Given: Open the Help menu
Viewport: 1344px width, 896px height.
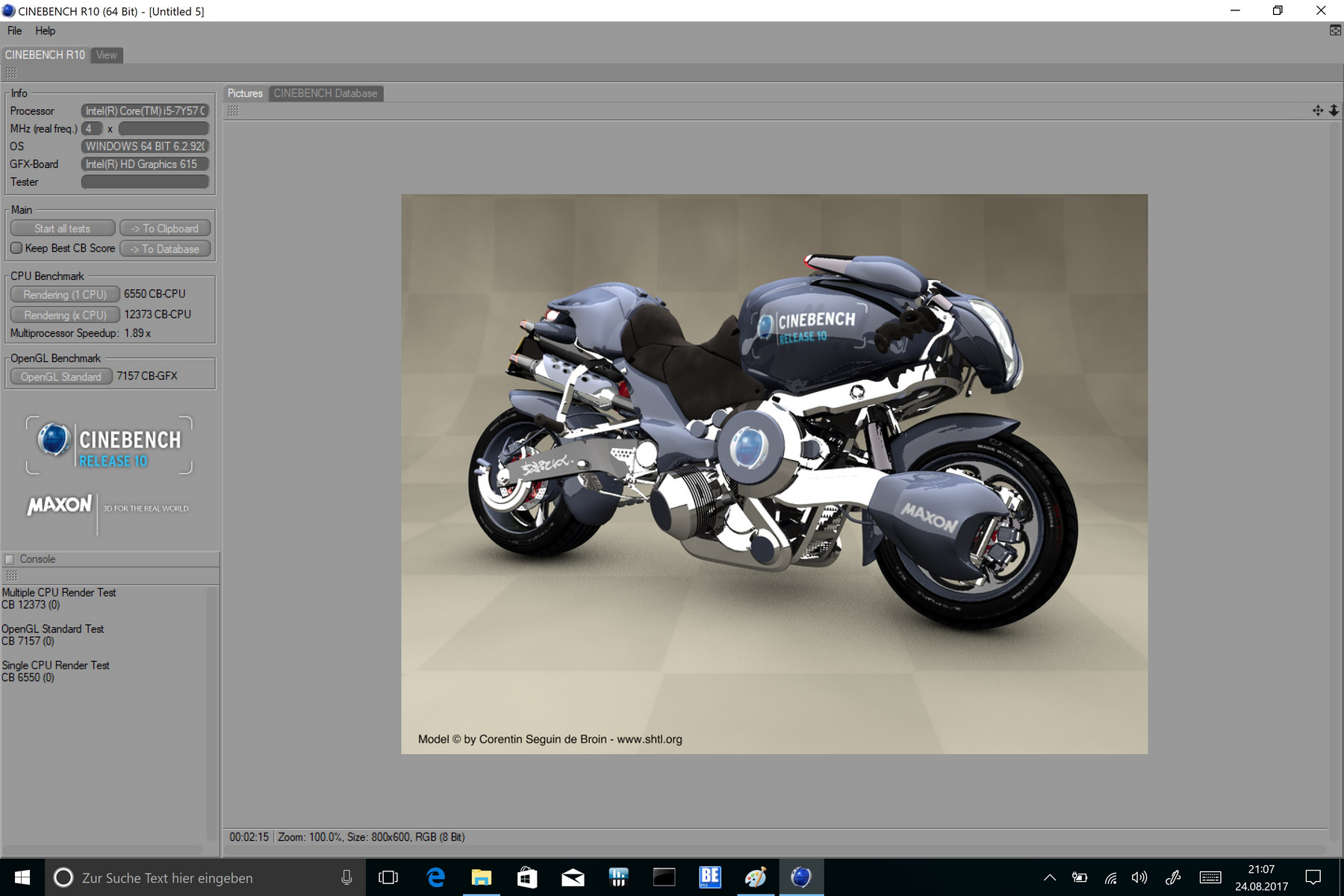Looking at the screenshot, I should click(46, 31).
